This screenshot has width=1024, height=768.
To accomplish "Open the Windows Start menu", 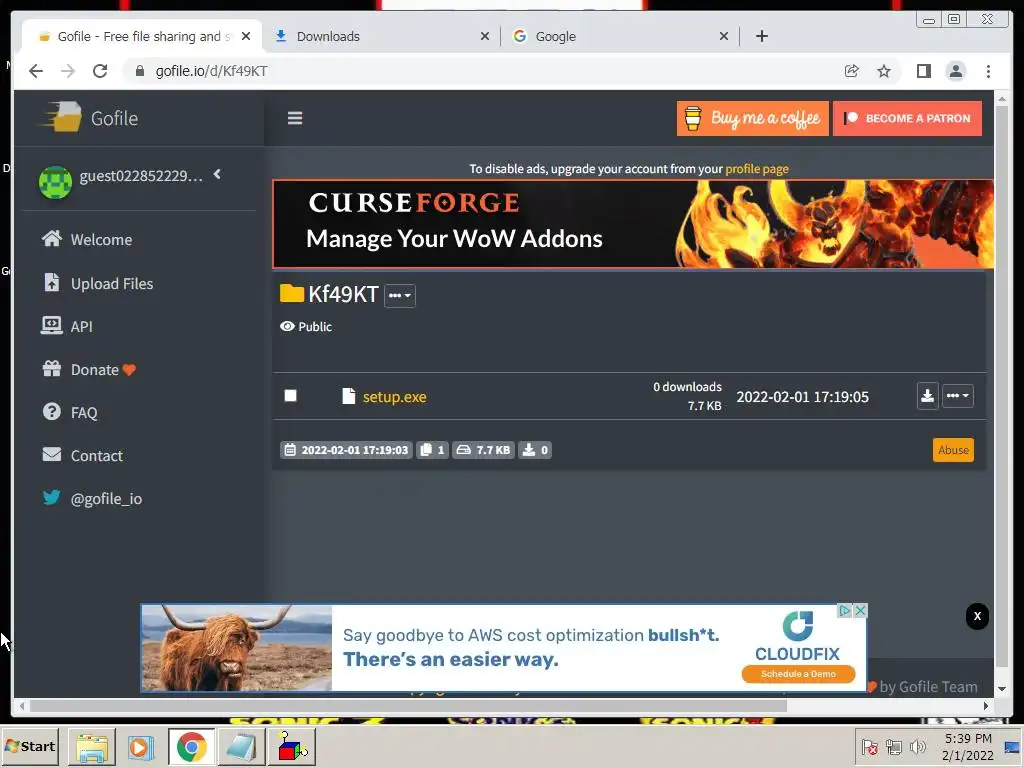I will coord(30,746).
